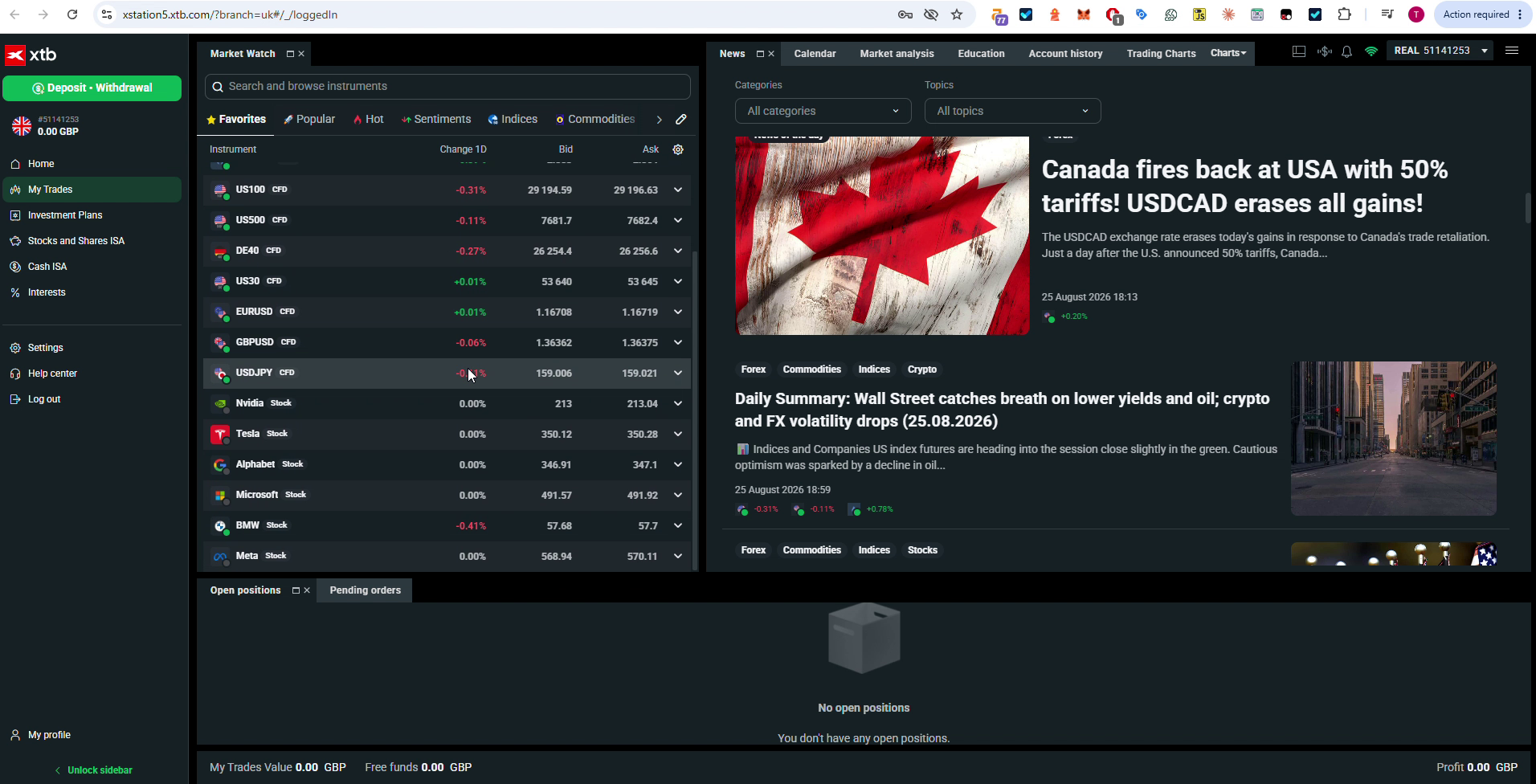This screenshot has height=784, width=1536.
Task: Select the BMW Stock row
Action: [x=447, y=526]
